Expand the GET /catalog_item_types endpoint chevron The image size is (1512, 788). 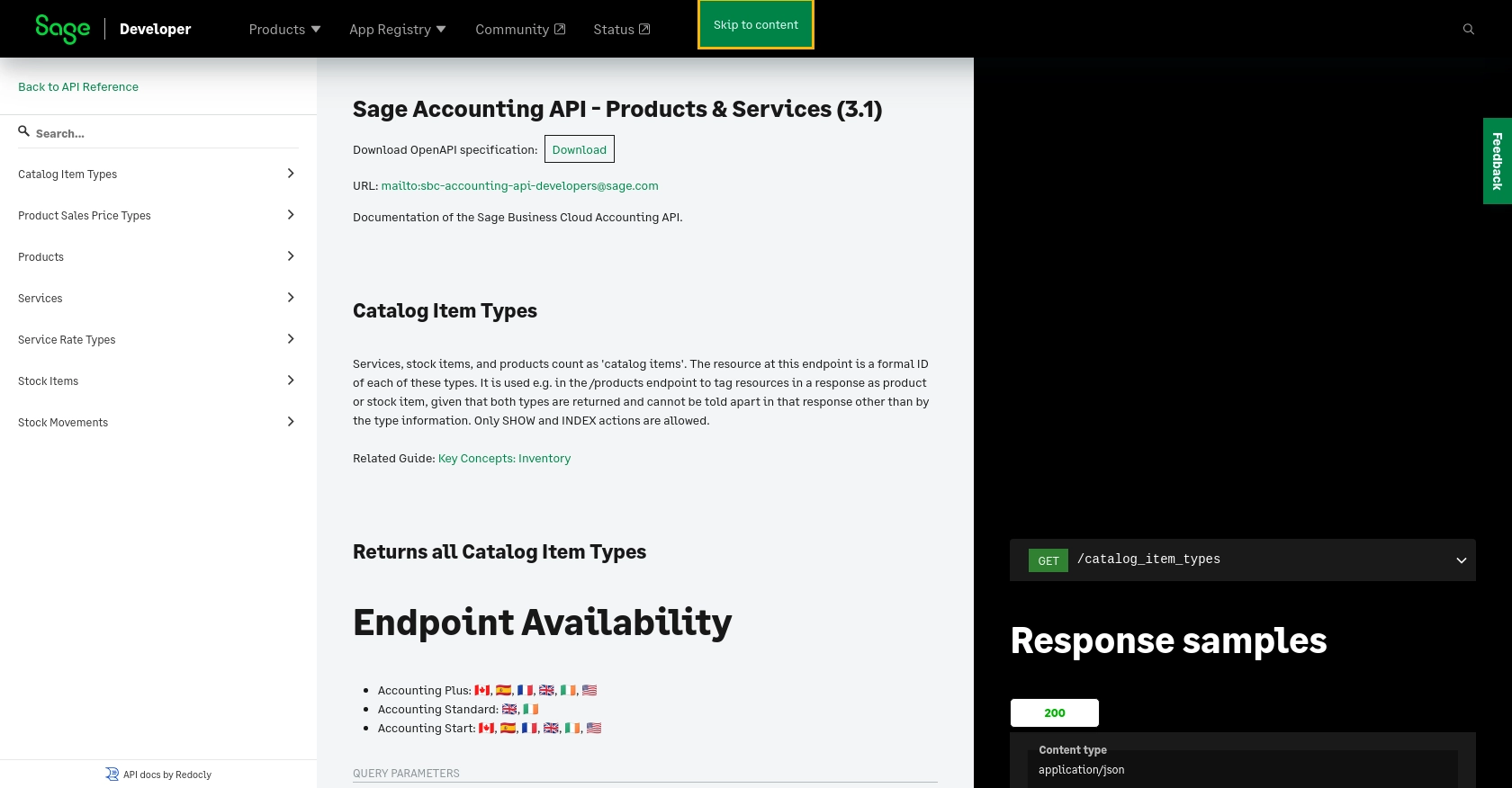(1461, 560)
